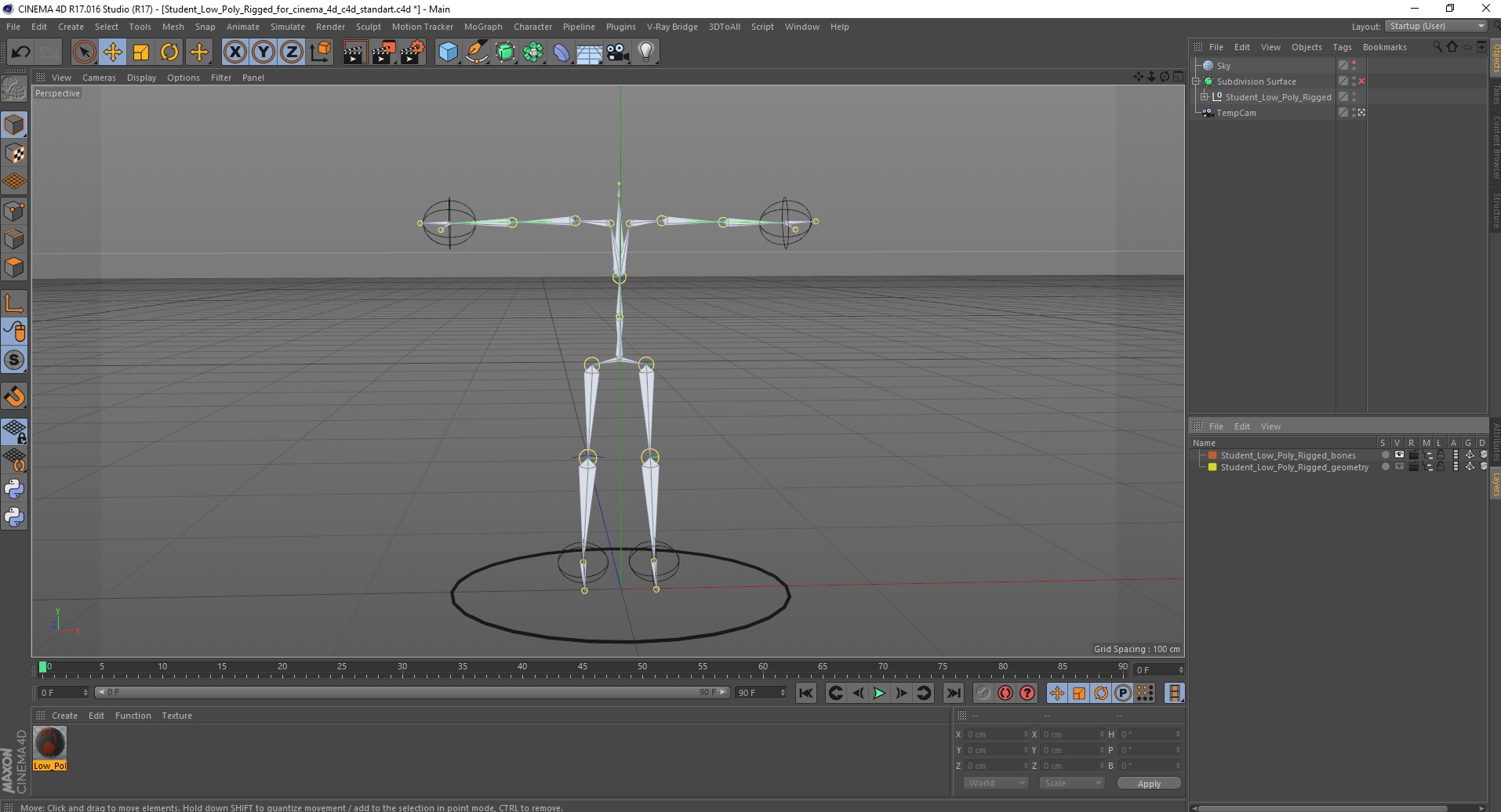1501x812 pixels.
Task: Open the Simulate menu
Action: click(287, 27)
